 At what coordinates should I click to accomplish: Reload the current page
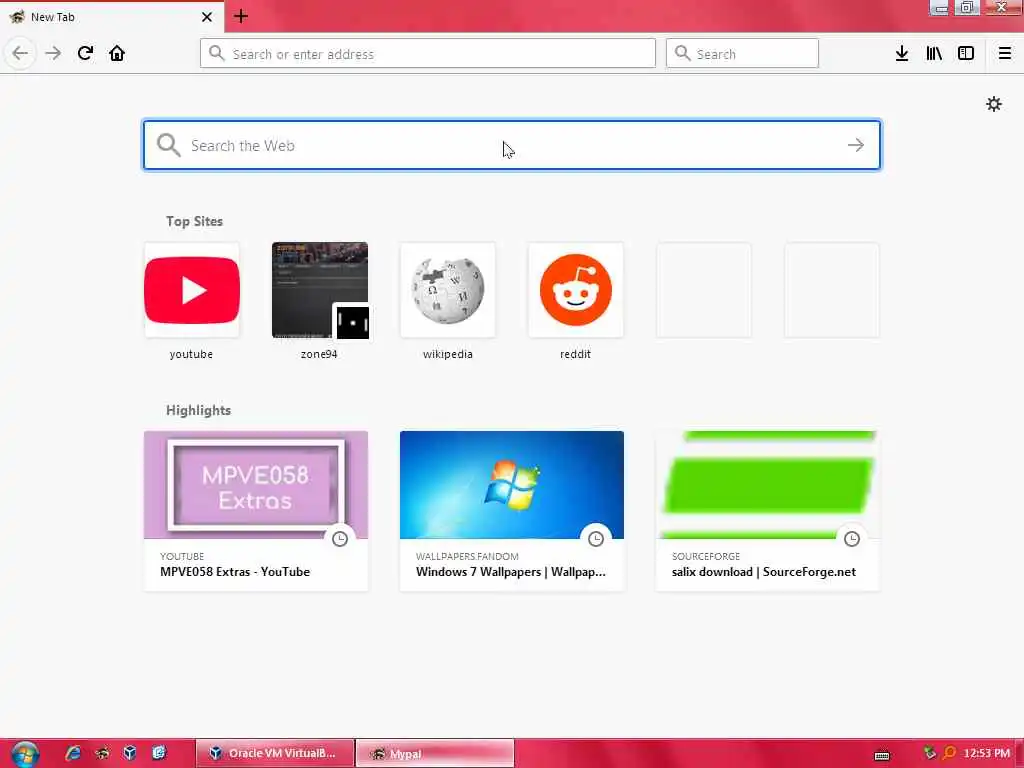85,54
